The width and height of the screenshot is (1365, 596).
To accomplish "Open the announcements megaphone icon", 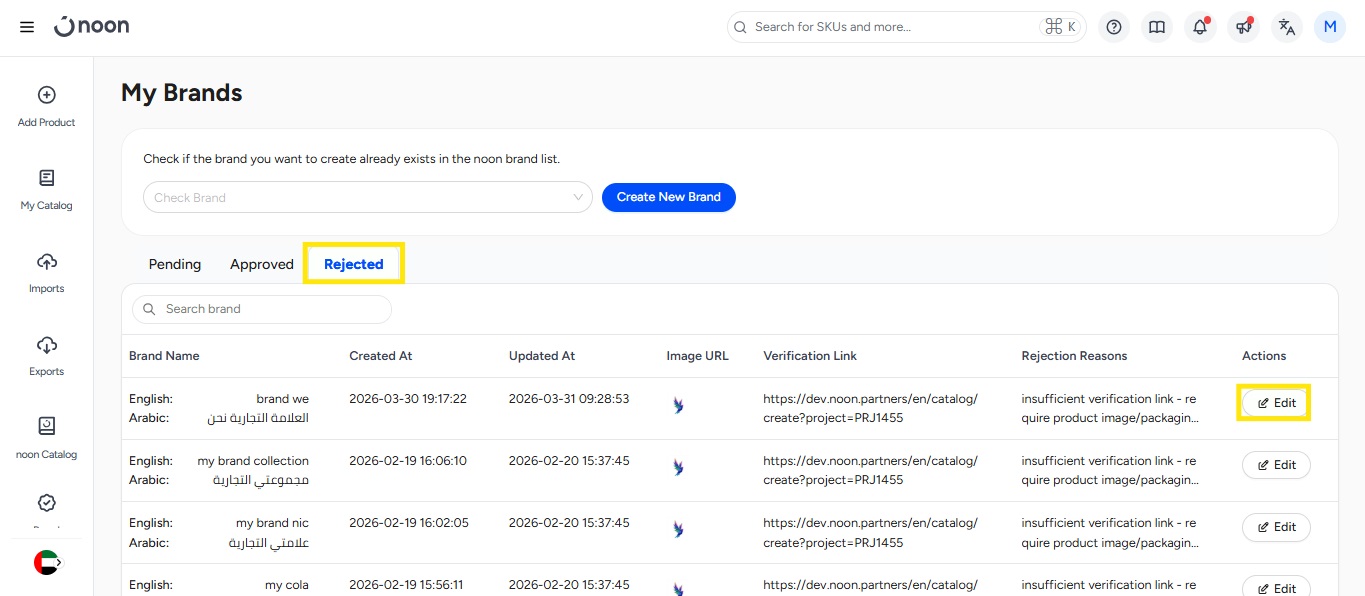I will (1243, 27).
